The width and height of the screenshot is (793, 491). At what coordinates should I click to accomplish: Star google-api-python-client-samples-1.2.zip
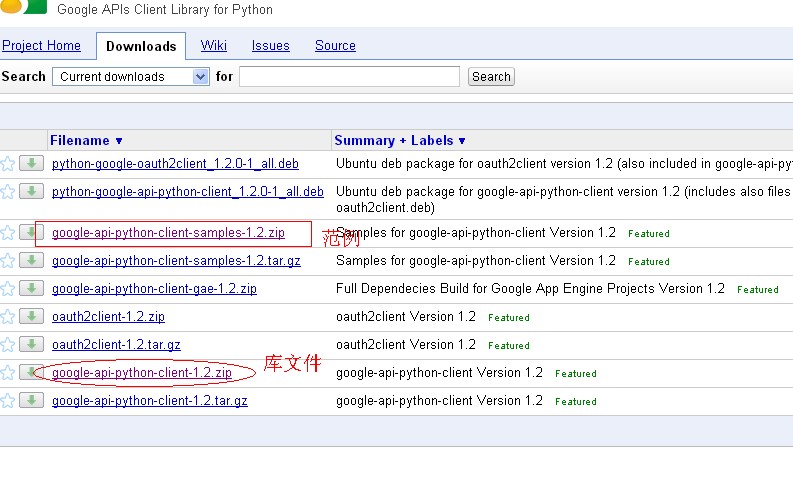7,233
